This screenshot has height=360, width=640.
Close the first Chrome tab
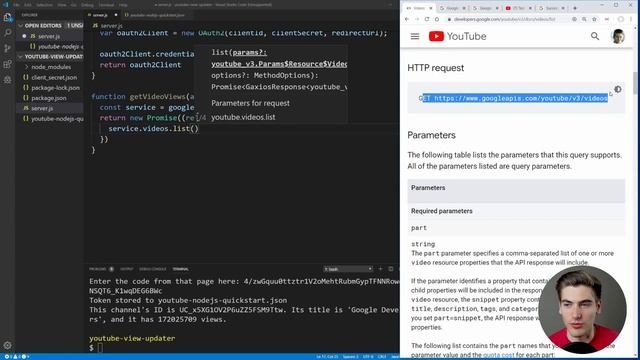[431, 8]
